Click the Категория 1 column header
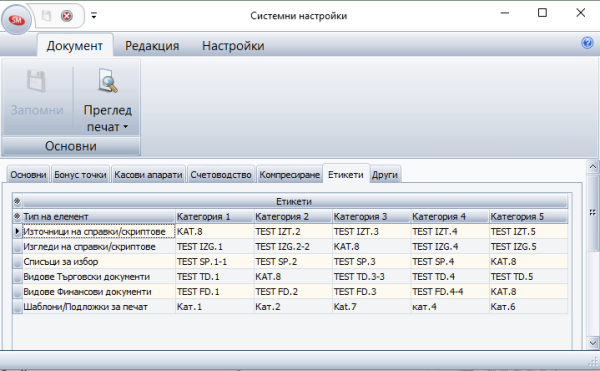Viewport: 600px width, 371px height. [x=215, y=216]
